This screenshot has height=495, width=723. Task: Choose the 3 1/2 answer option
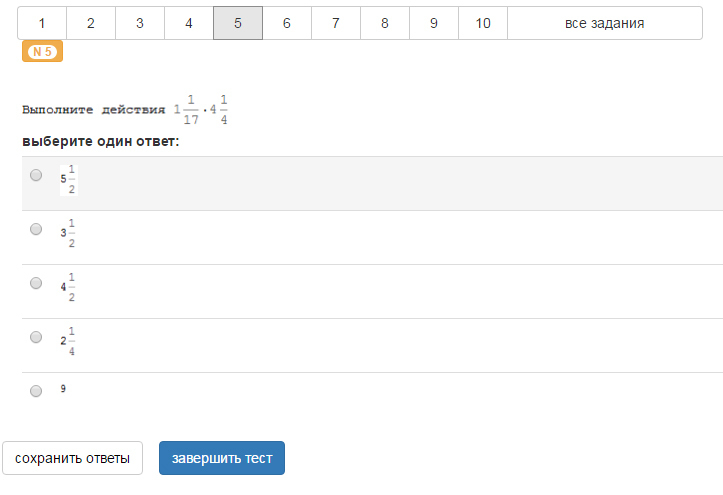[x=36, y=229]
